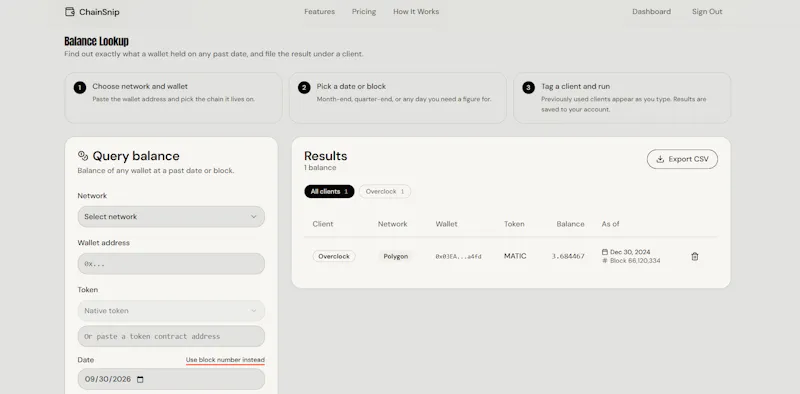Filter results by Overclock client tab

click(x=385, y=191)
